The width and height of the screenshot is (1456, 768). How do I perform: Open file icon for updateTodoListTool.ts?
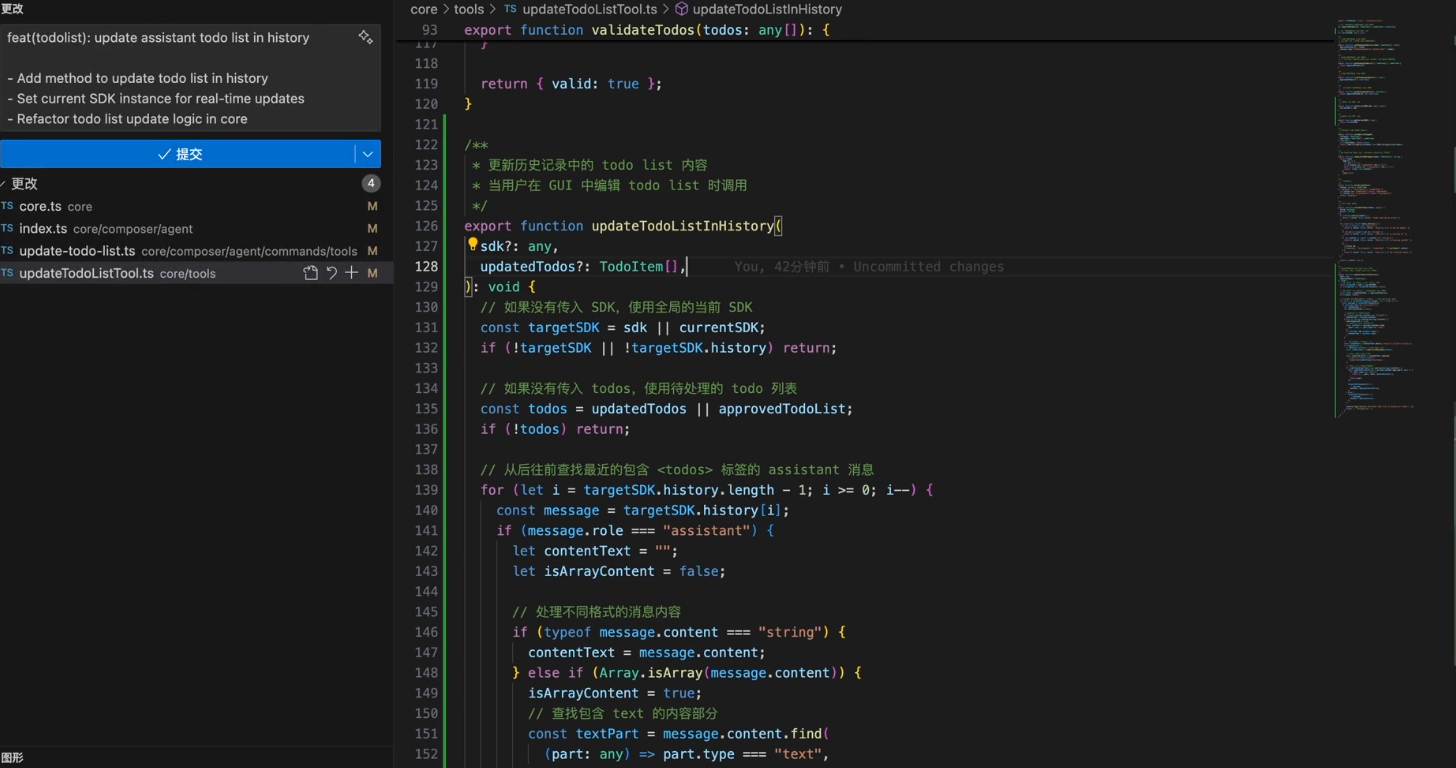311,273
